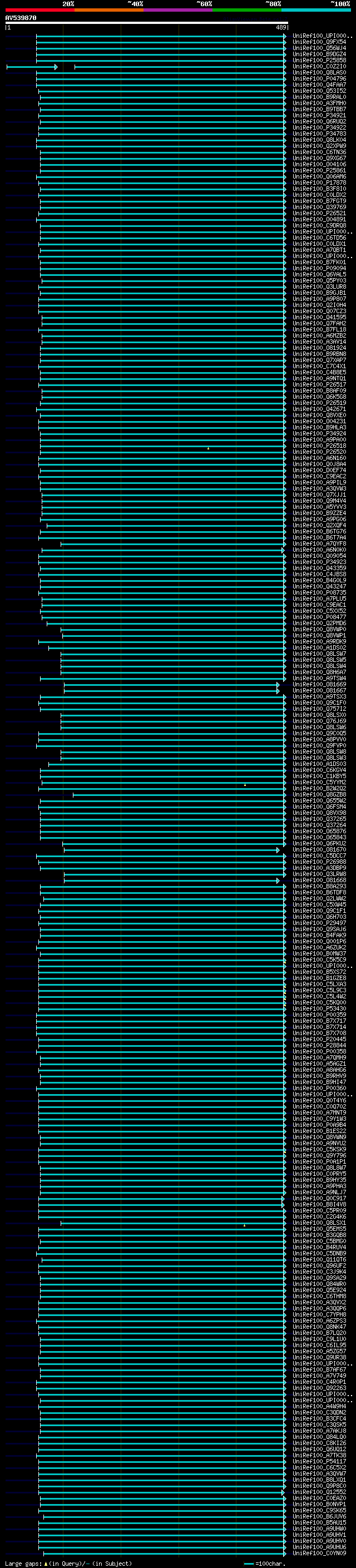Select hit label UniRef100_Q96UF2
Screen dimensions: 356x1568
tap(319, 1265)
